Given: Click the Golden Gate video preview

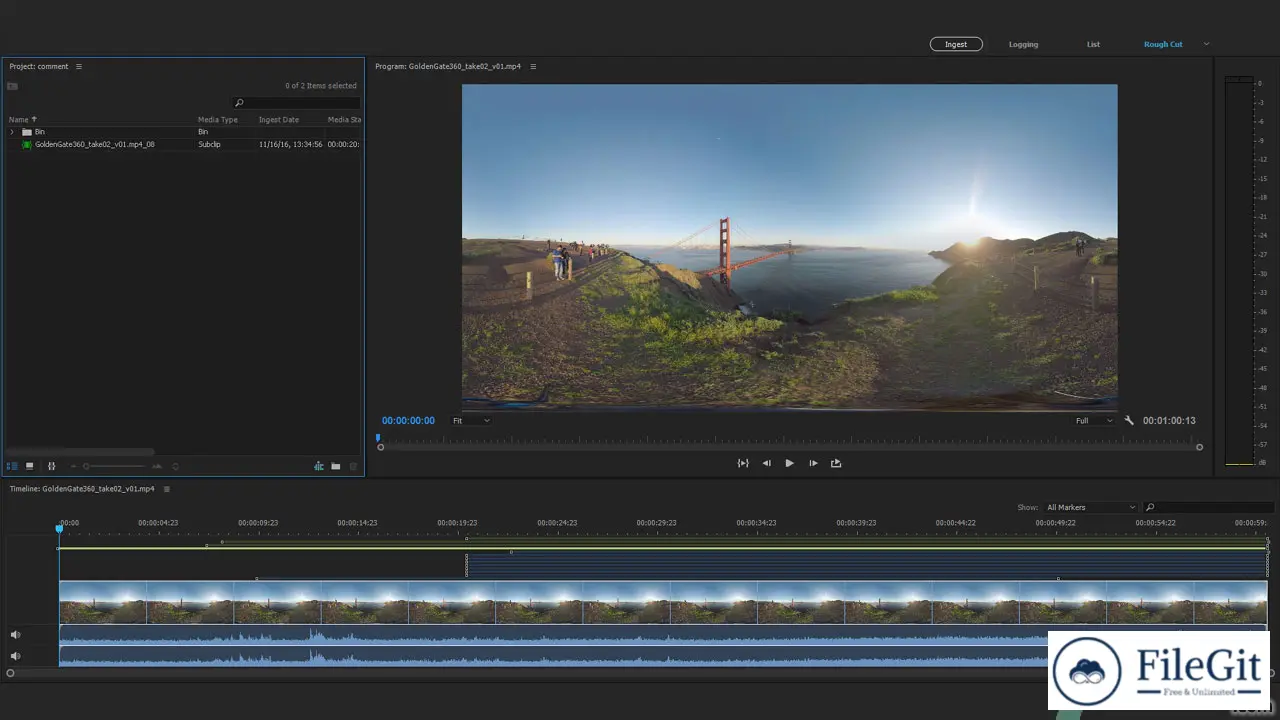Looking at the screenshot, I should point(789,247).
